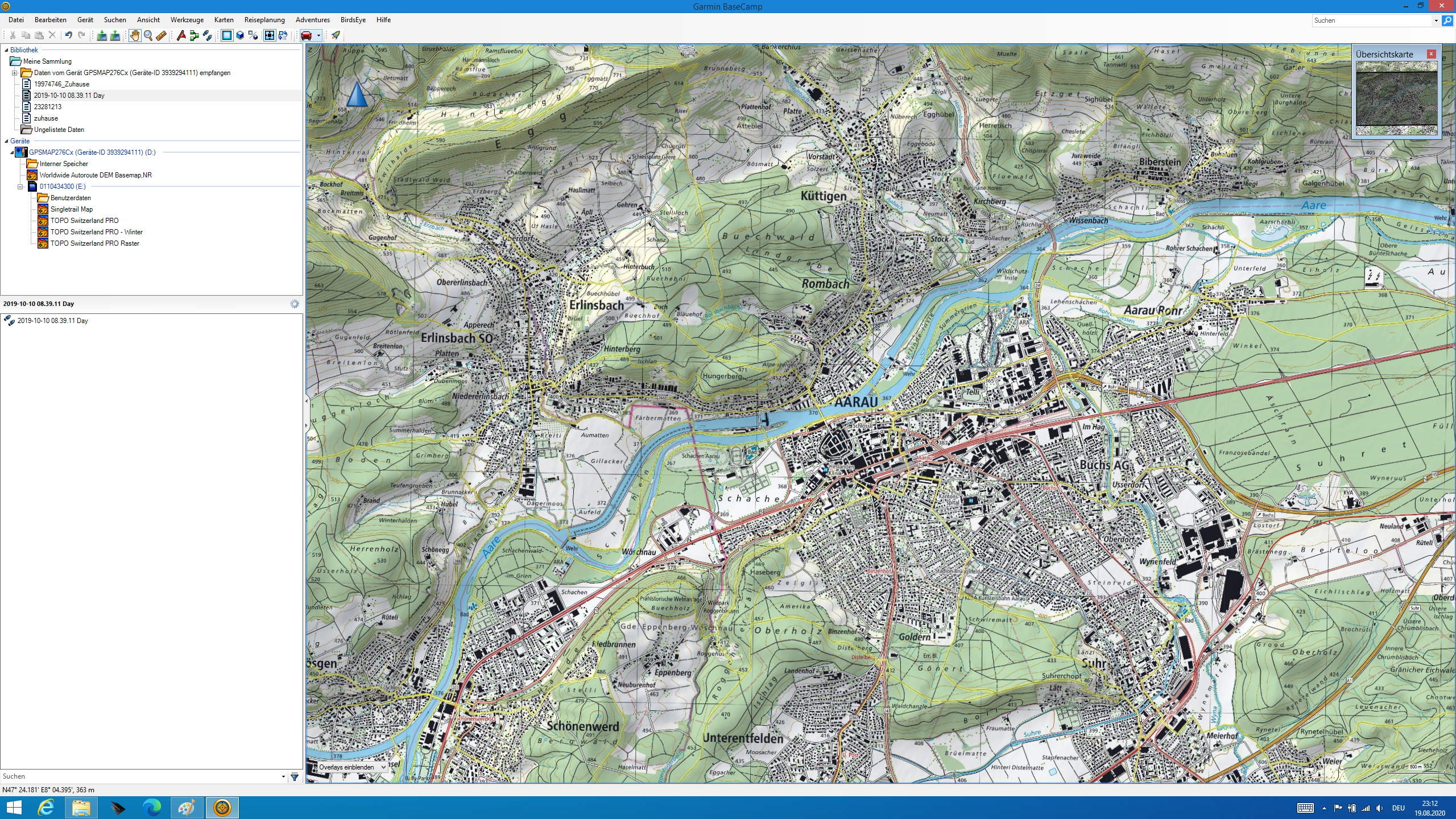Click the list options gear icon

295,304
